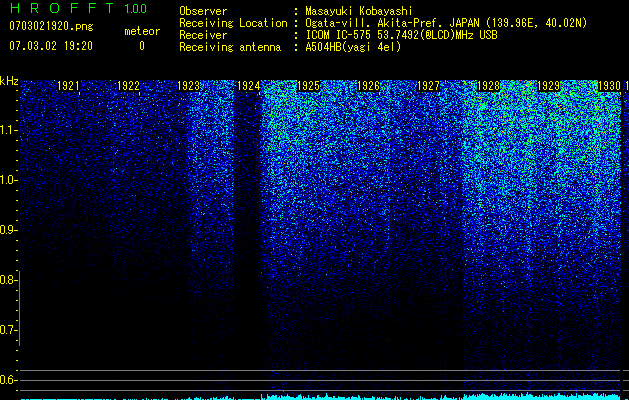Screen dimensions: 629x400
Task: Click the HROFFT 1.0.0 title text
Action: tap(79, 8)
